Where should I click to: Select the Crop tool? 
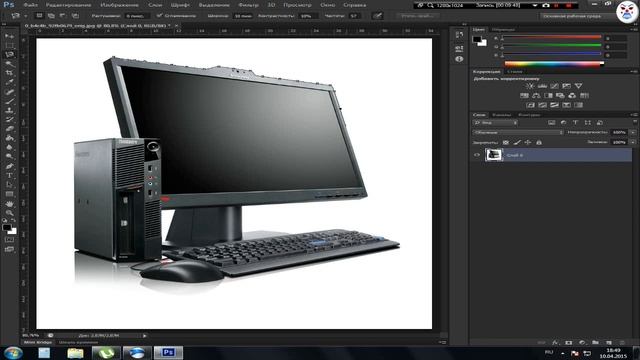coord(9,73)
